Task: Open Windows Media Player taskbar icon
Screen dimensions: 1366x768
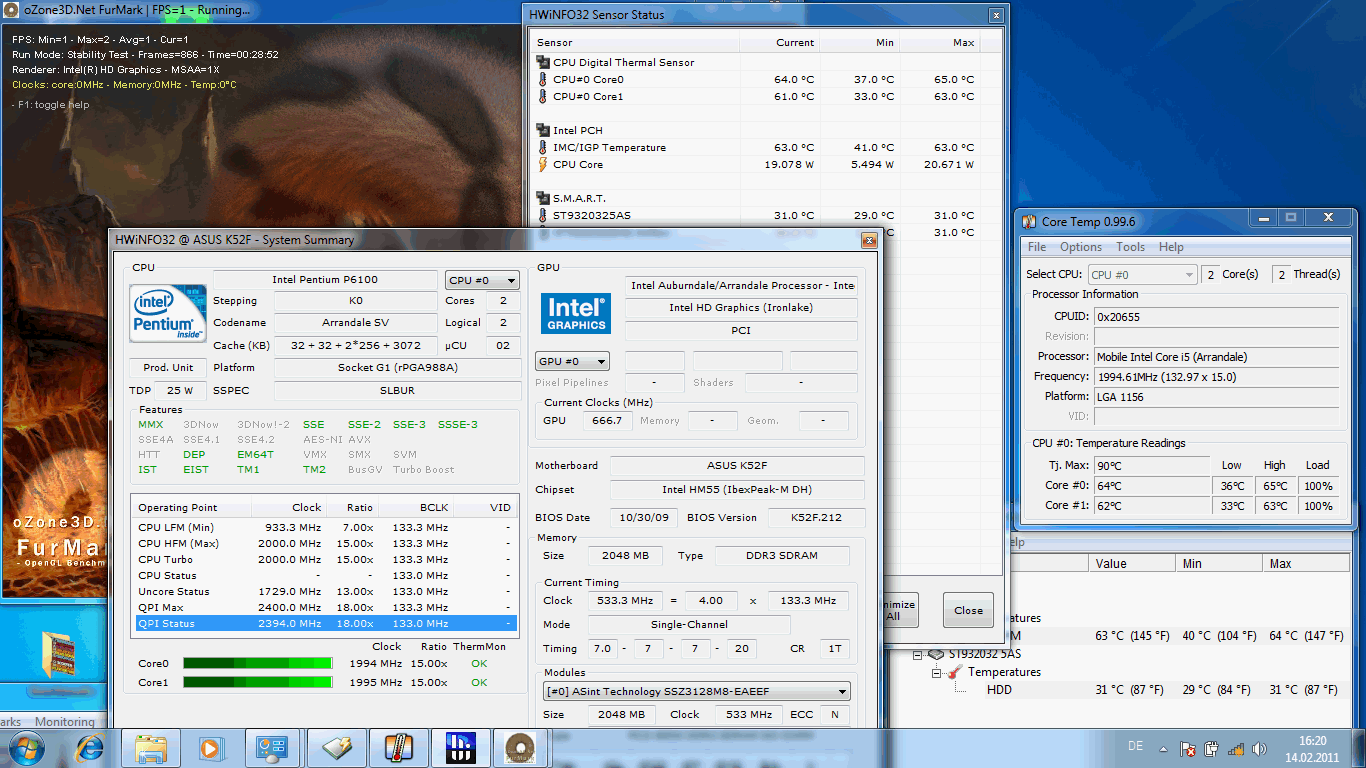Action: click(x=210, y=747)
